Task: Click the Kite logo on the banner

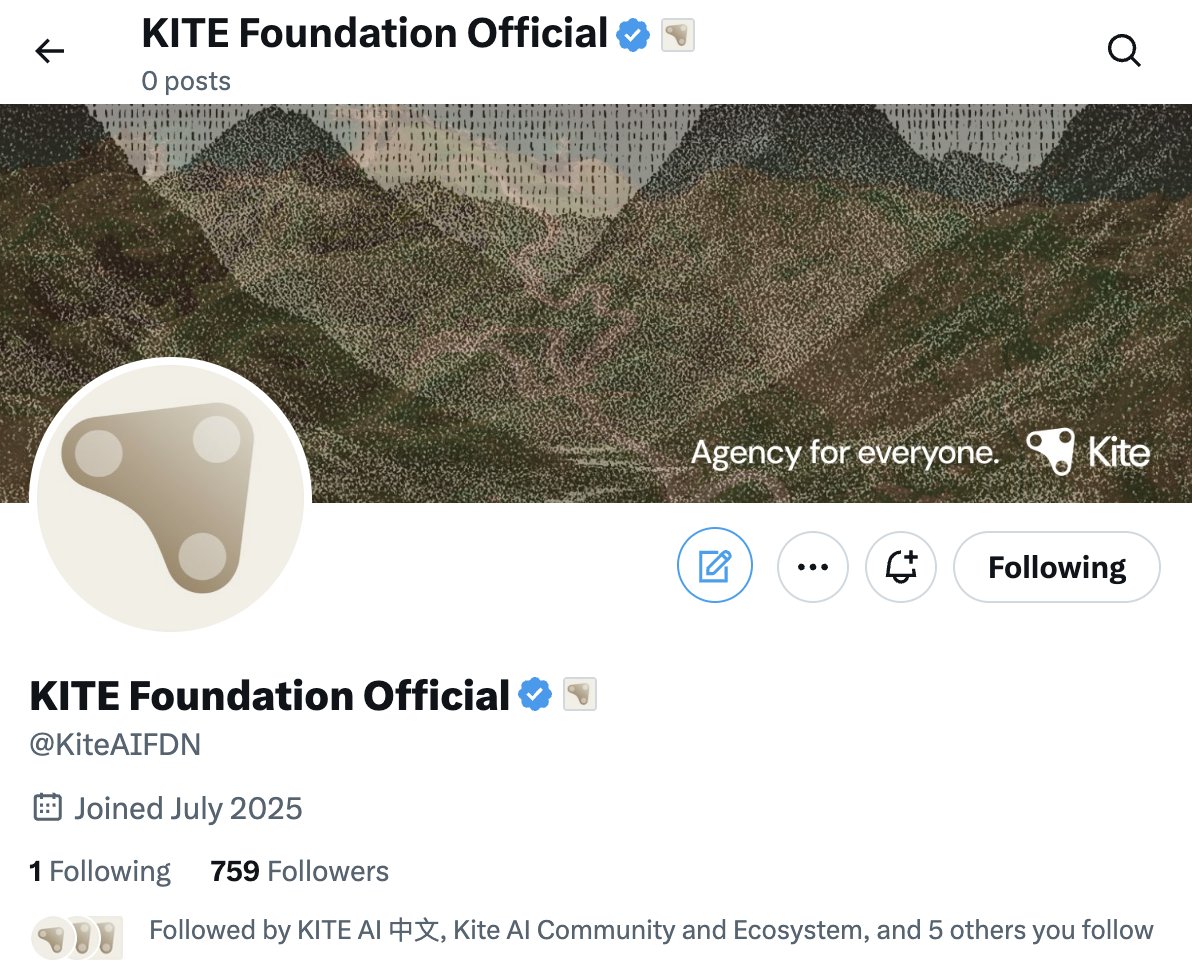Action: coord(1088,452)
